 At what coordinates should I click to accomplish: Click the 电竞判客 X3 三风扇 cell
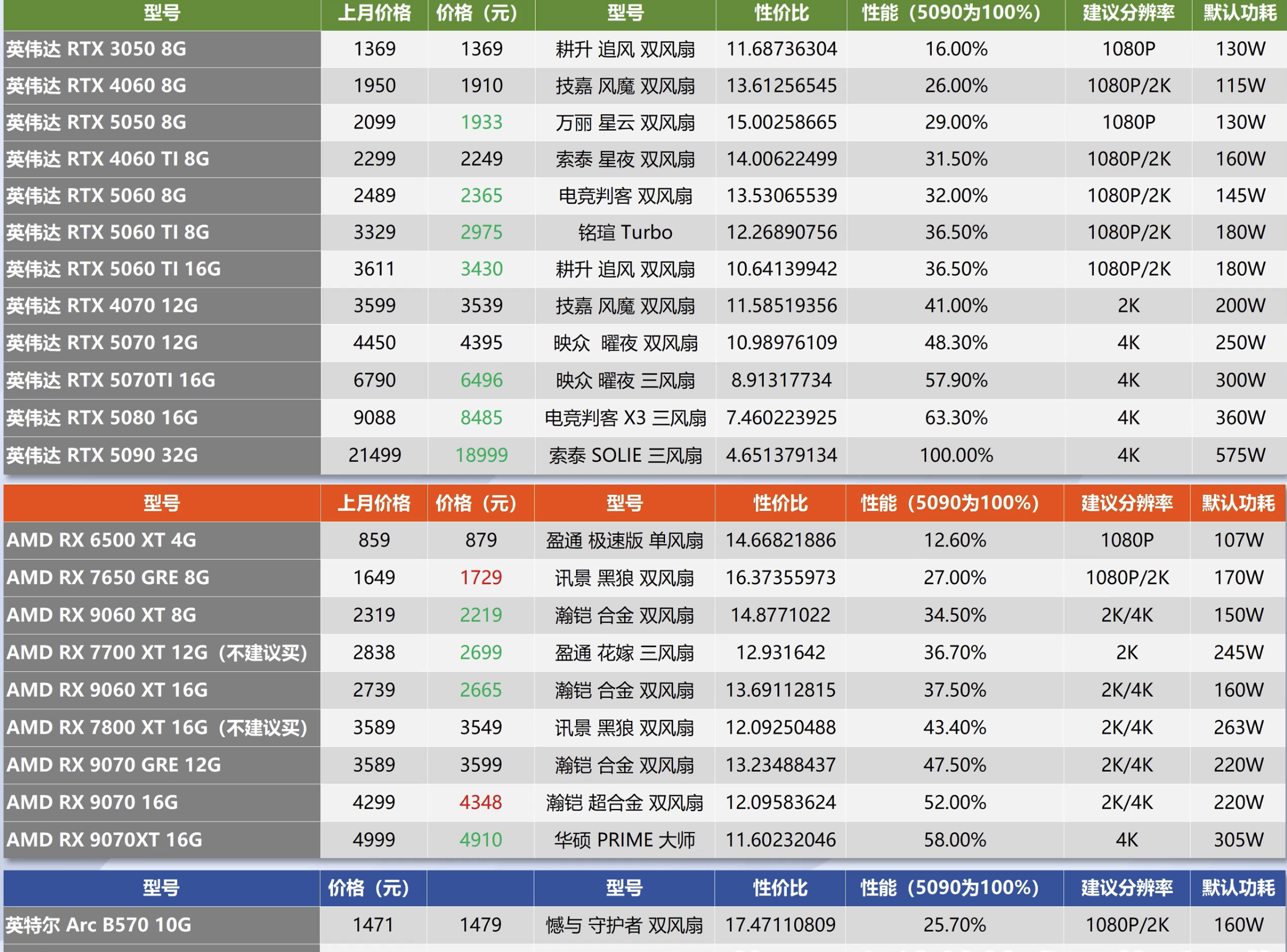[625, 418]
